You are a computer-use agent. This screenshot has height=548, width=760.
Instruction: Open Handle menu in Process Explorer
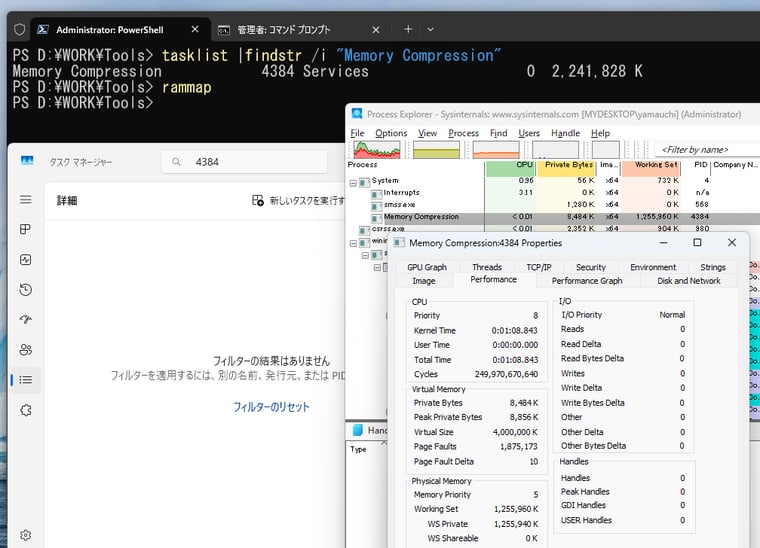coord(565,133)
